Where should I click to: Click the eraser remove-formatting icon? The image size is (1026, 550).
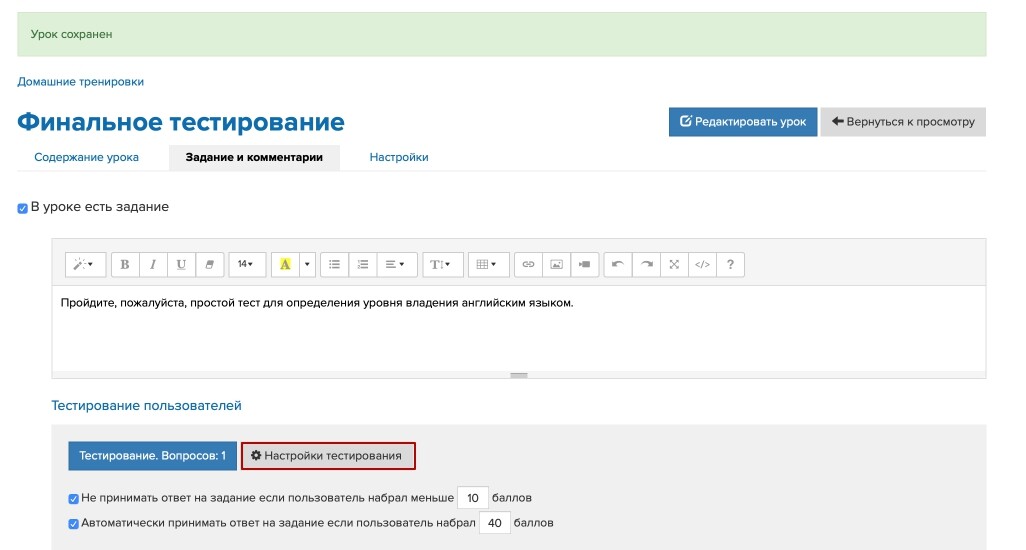[209, 264]
